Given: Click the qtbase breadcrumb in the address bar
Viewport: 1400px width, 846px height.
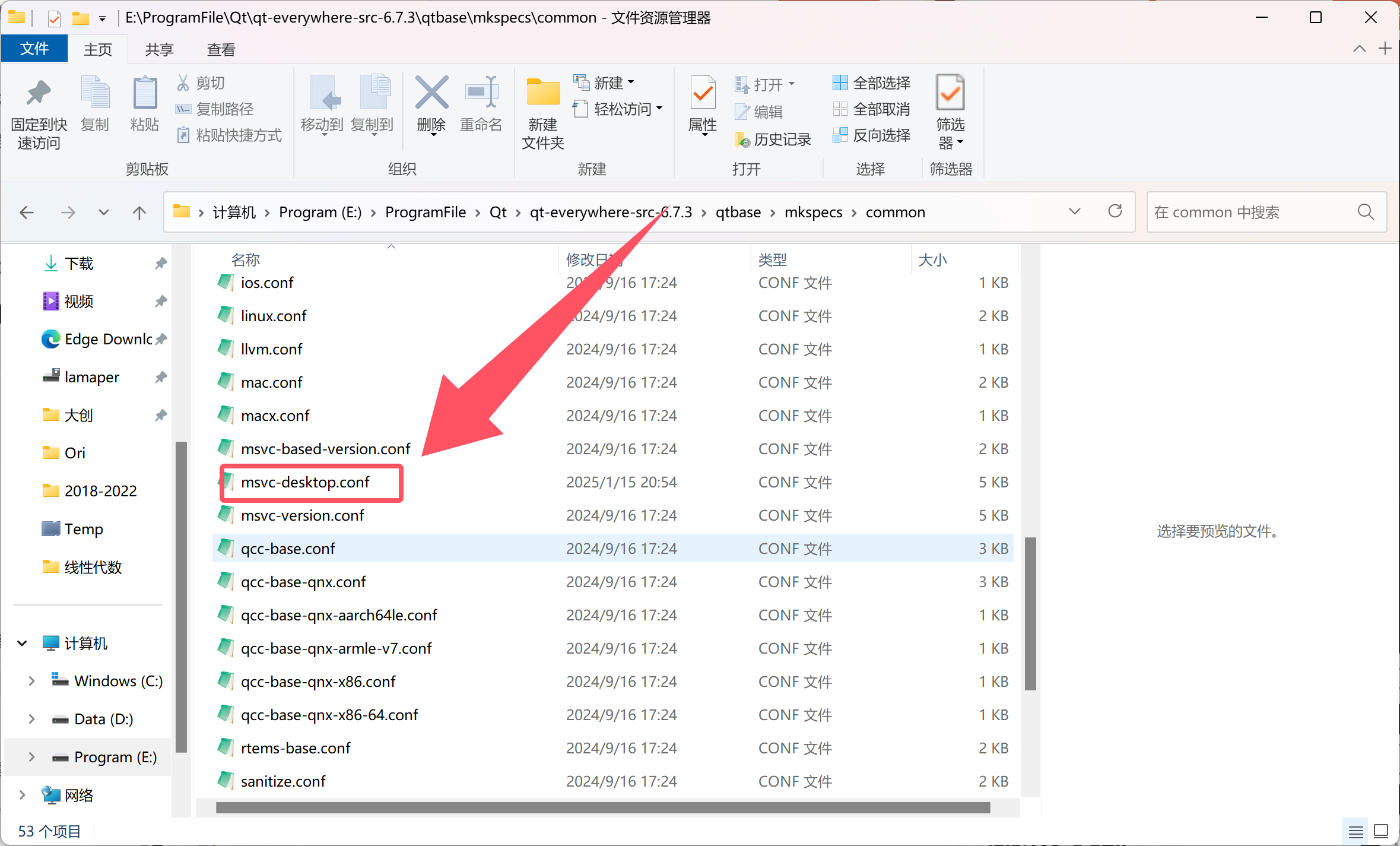Looking at the screenshot, I should point(738,212).
